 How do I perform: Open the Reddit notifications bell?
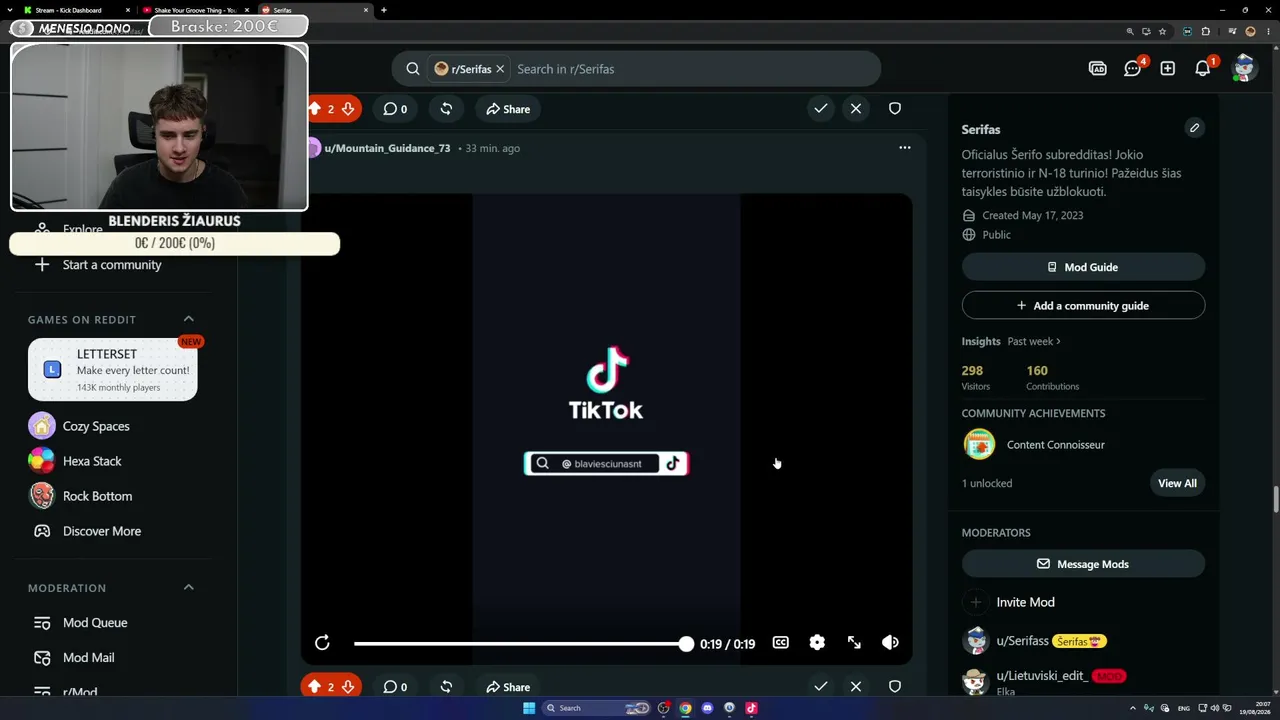[1203, 69]
